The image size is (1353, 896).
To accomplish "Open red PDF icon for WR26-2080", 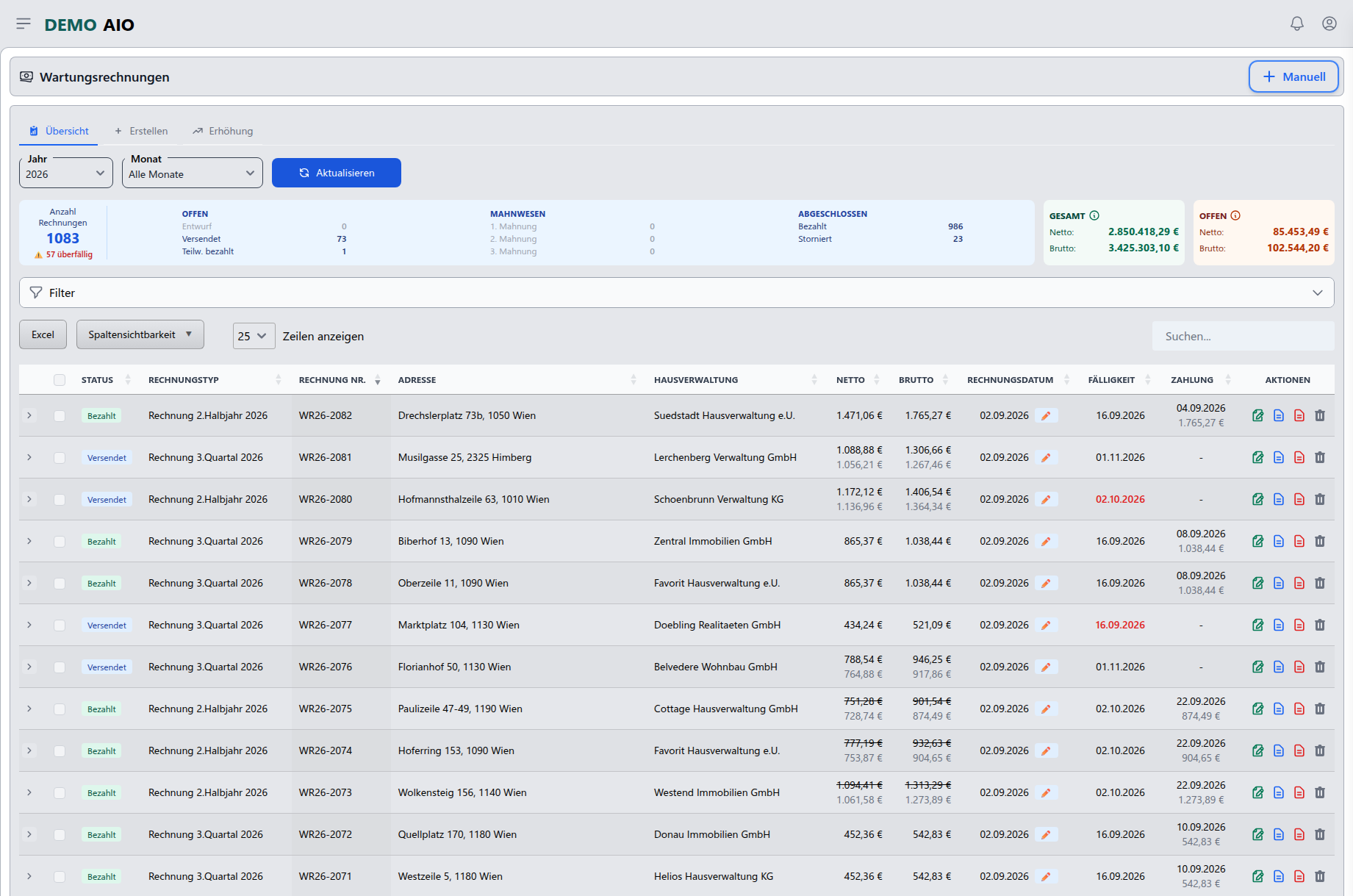I will tap(1299, 500).
